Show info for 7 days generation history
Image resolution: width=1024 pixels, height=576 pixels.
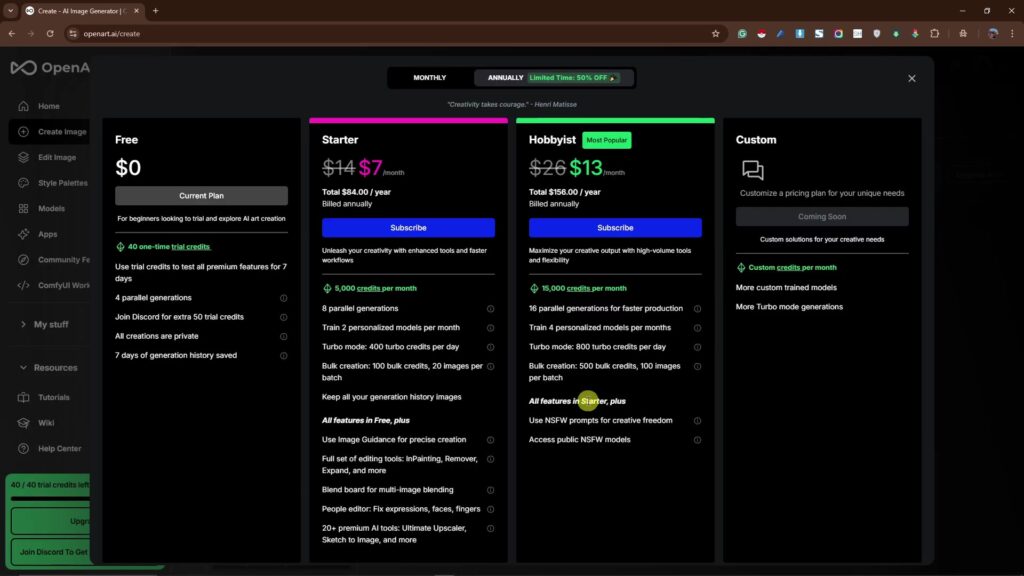coord(283,356)
